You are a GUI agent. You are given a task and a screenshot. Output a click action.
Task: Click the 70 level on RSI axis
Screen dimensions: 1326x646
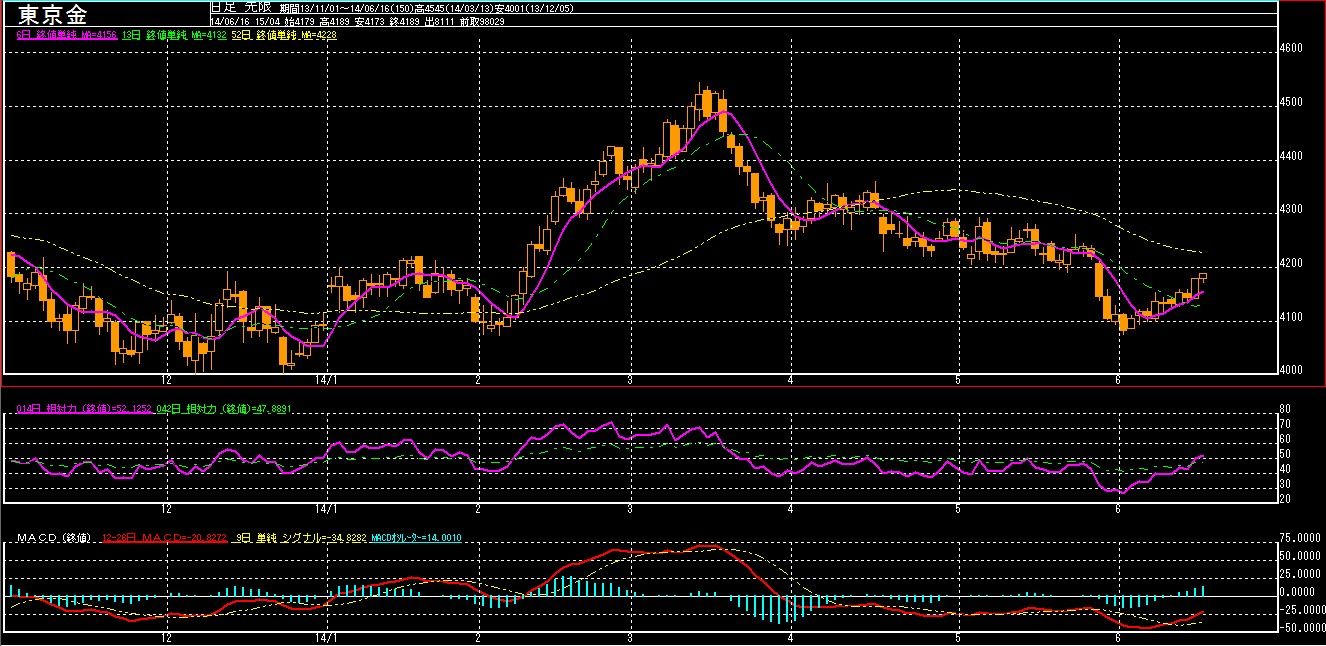pos(1287,424)
